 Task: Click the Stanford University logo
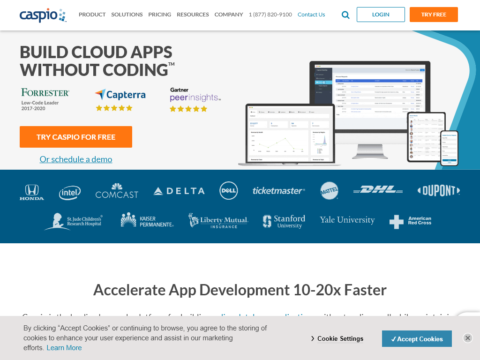tap(284, 221)
